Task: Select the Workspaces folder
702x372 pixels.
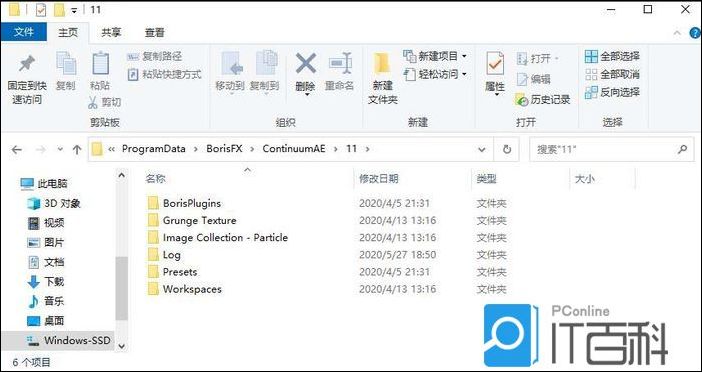Action: 184,289
